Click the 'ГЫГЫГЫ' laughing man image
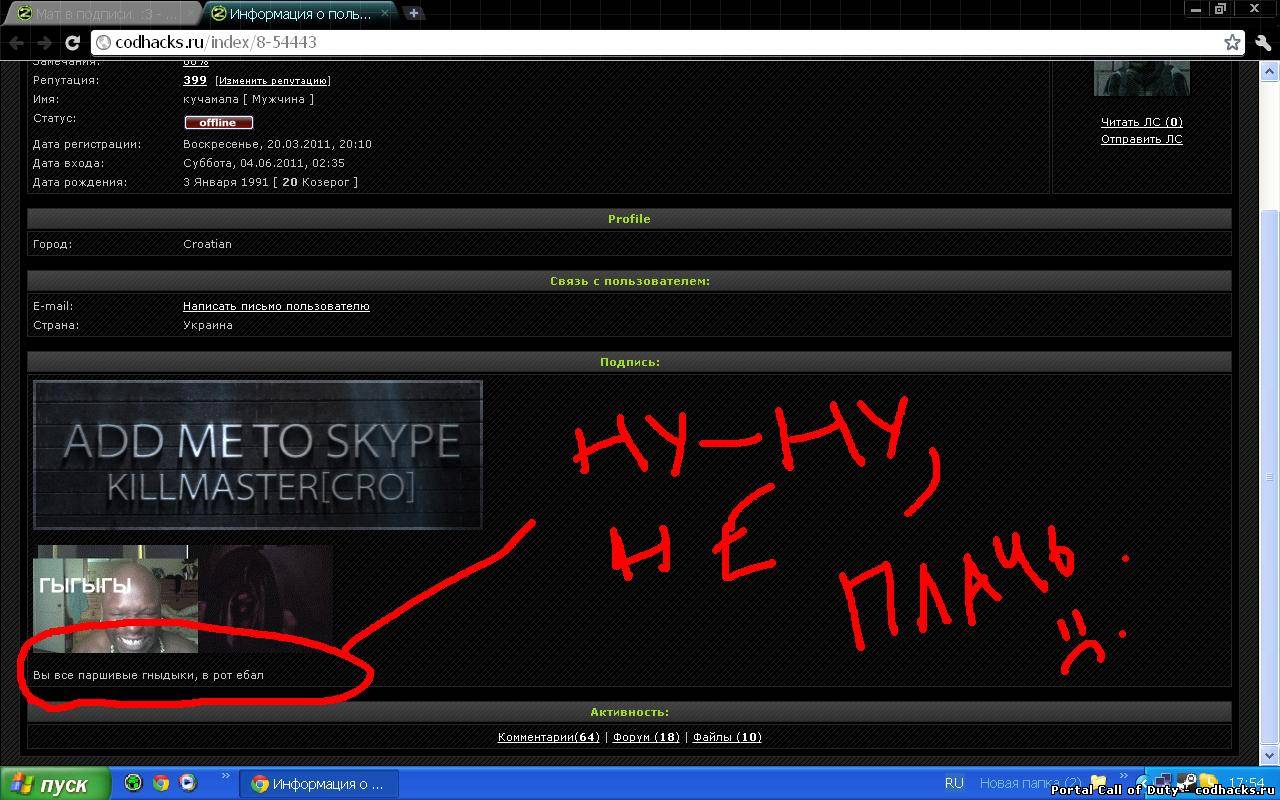 (x=116, y=599)
